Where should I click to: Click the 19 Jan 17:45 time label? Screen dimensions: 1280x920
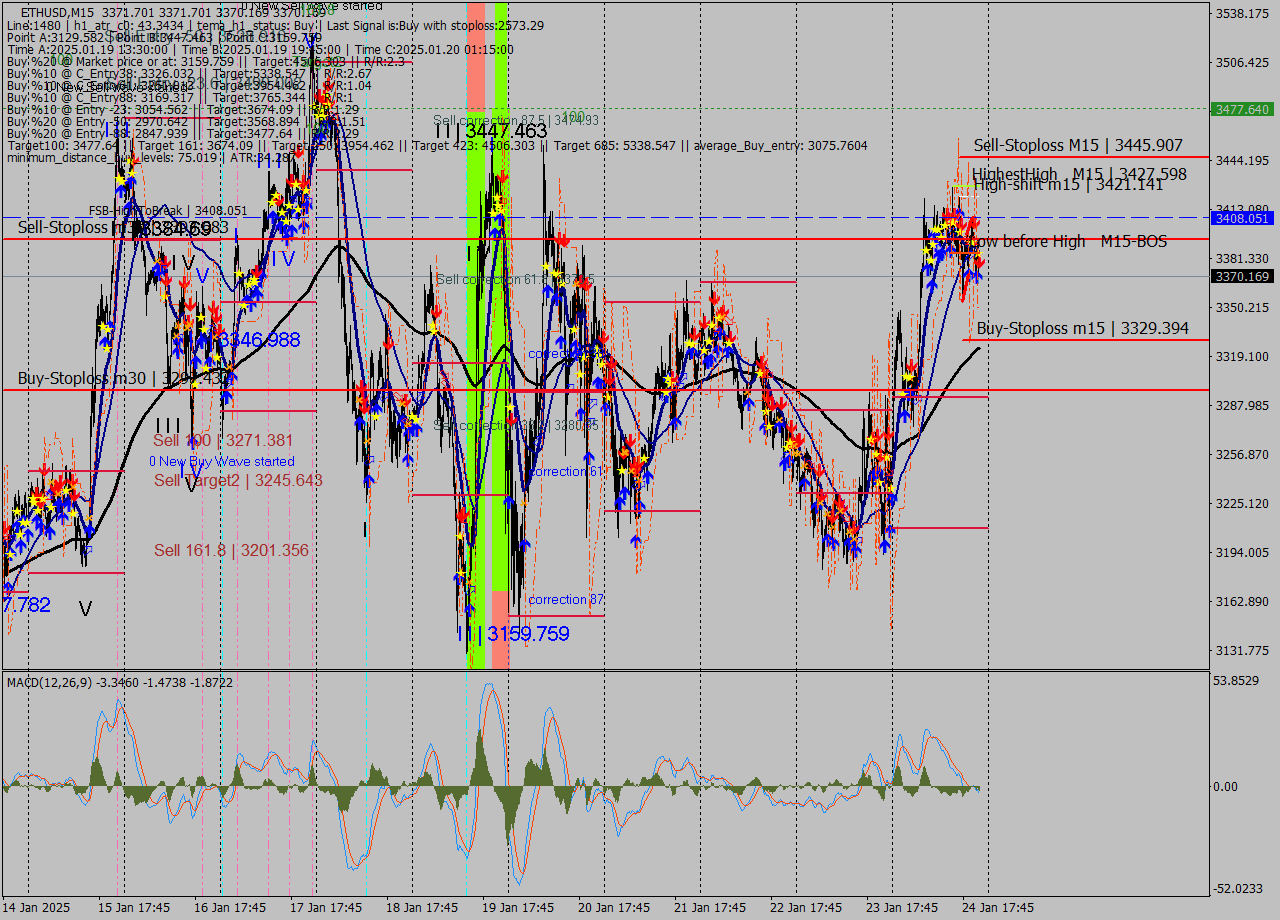pyautogui.click(x=519, y=908)
